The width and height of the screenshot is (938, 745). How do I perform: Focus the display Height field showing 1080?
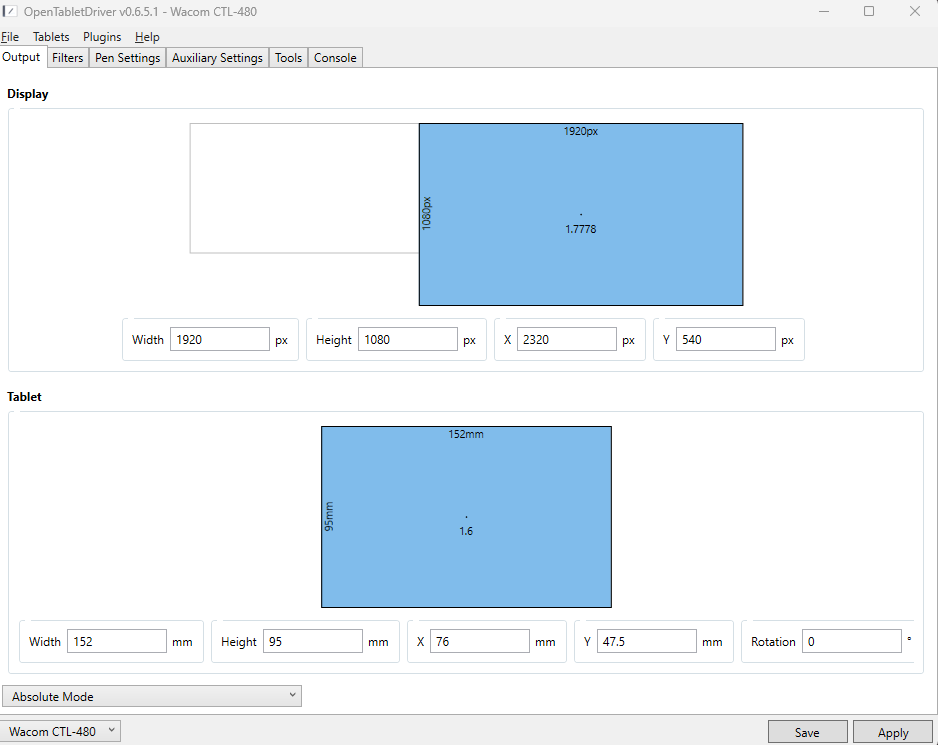click(408, 340)
